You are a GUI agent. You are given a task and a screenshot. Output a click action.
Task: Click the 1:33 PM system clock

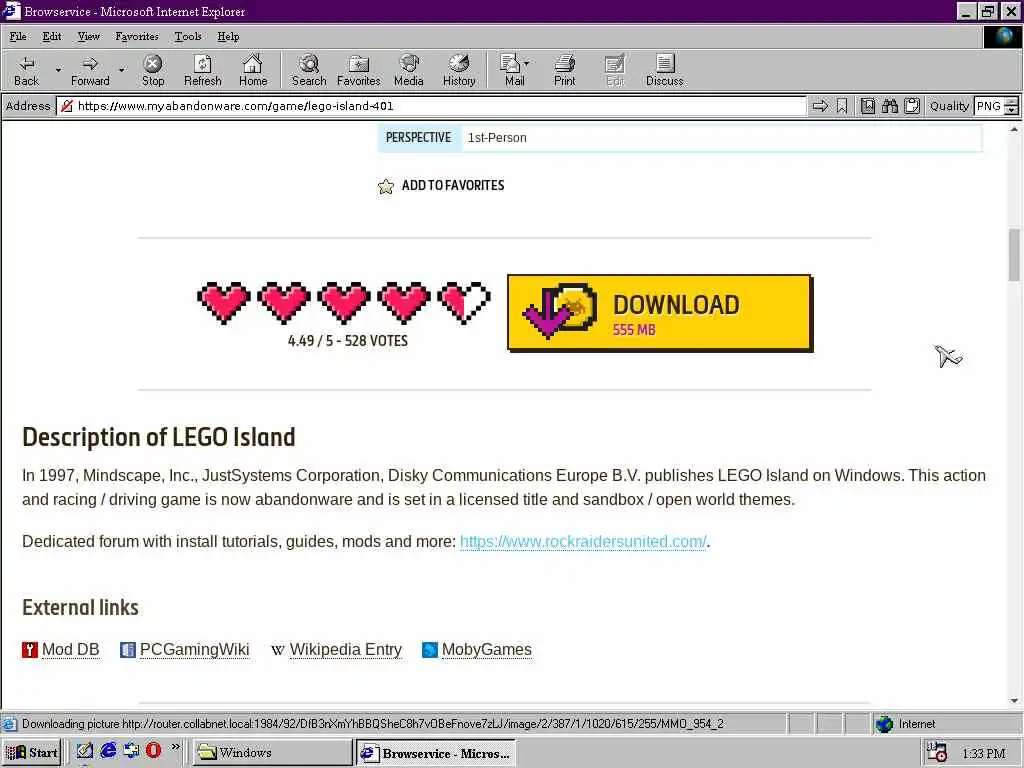[x=984, y=754]
